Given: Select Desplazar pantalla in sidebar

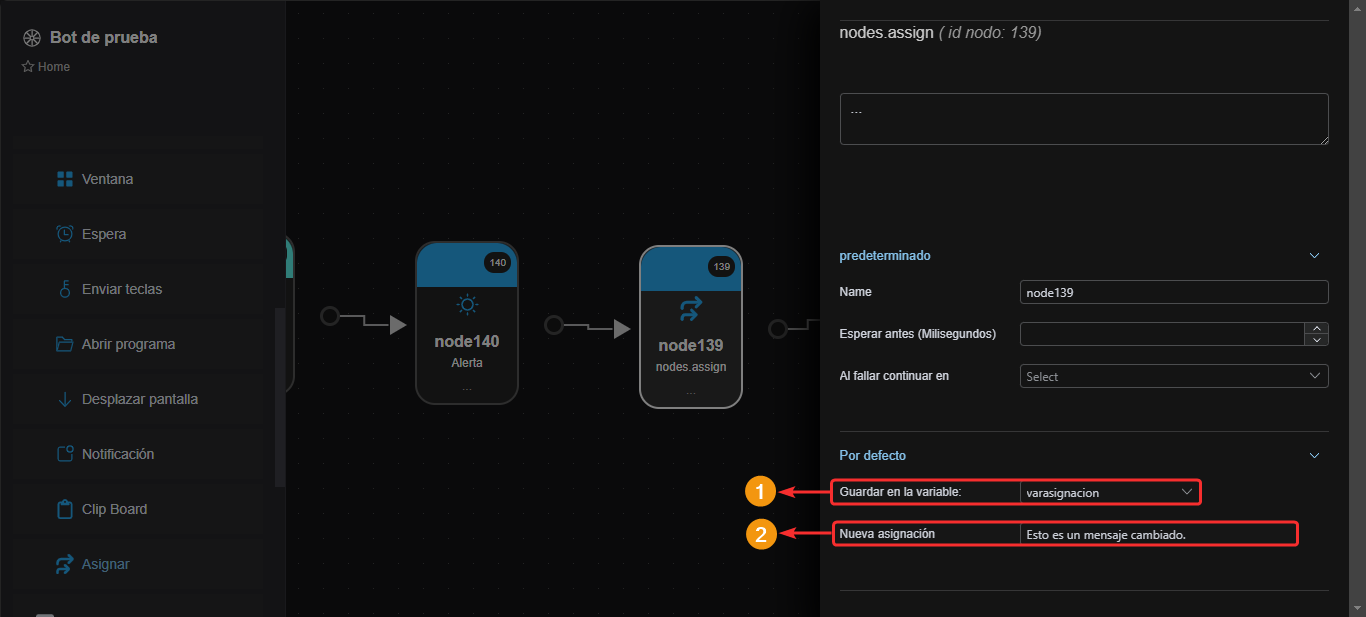Looking at the screenshot, I should click(140, 399).
